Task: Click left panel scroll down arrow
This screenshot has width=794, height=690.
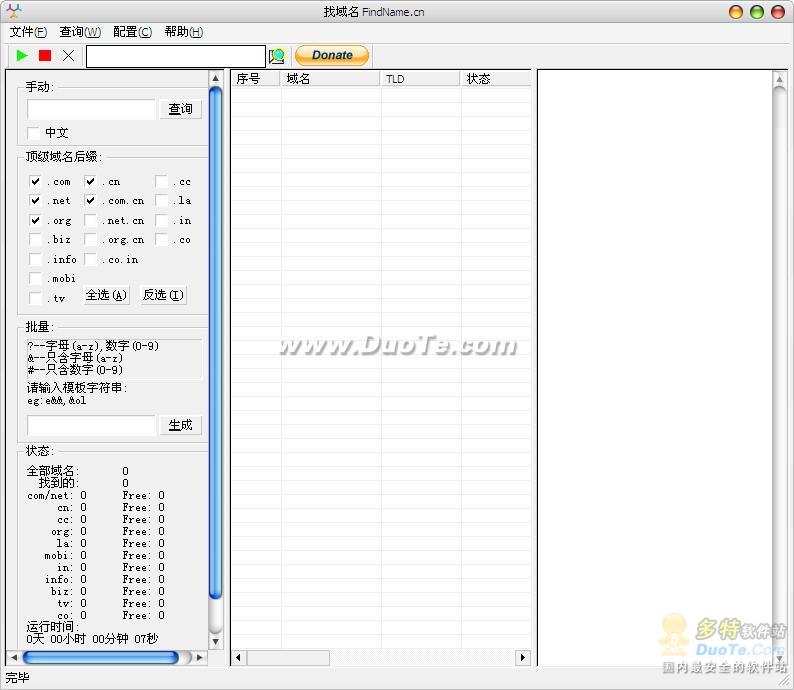Action: point(216,642)
